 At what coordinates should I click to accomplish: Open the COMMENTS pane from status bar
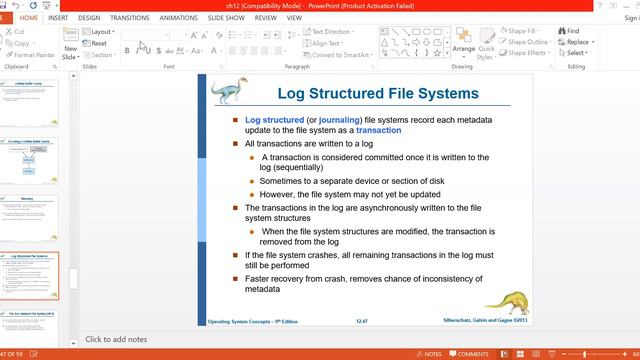tap(469, 354)
